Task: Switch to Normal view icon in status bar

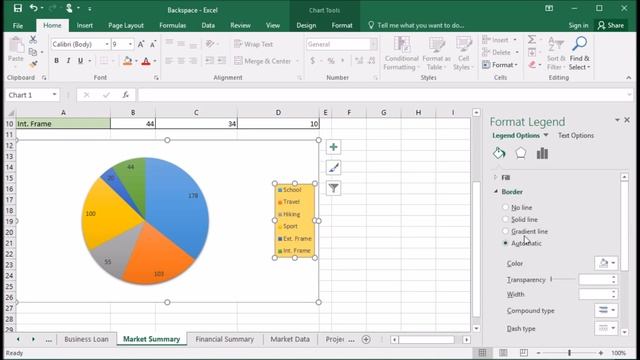Action: pos(482,353)
